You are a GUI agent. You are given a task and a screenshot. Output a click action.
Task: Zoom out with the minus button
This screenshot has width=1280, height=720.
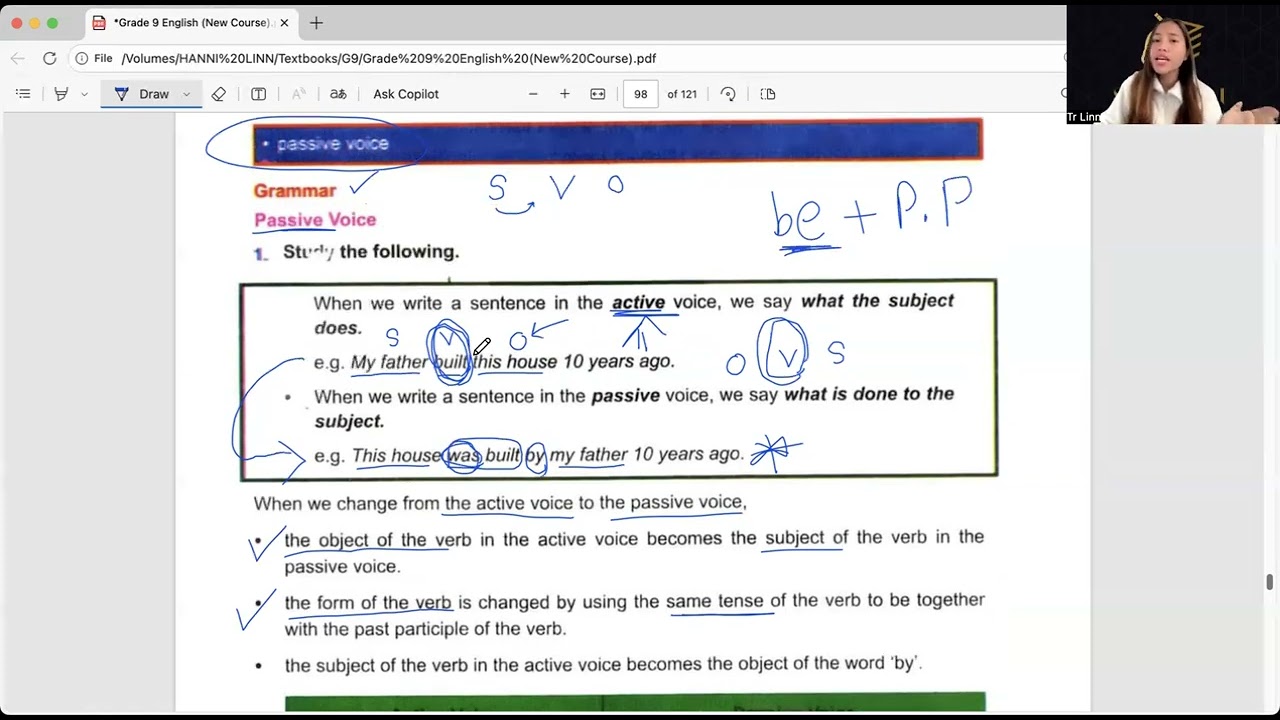(533, 94)
